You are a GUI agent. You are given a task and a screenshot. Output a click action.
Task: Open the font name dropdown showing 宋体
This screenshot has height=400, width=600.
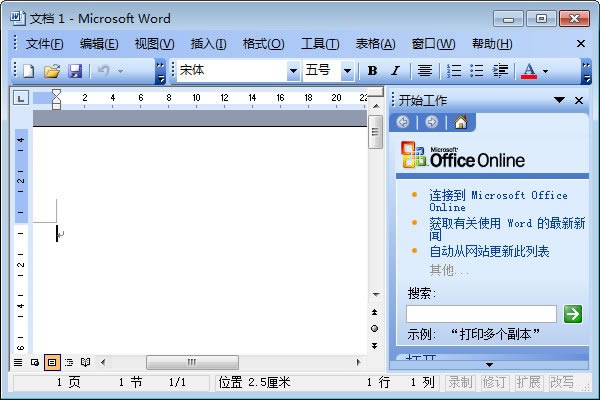(293, 71)
